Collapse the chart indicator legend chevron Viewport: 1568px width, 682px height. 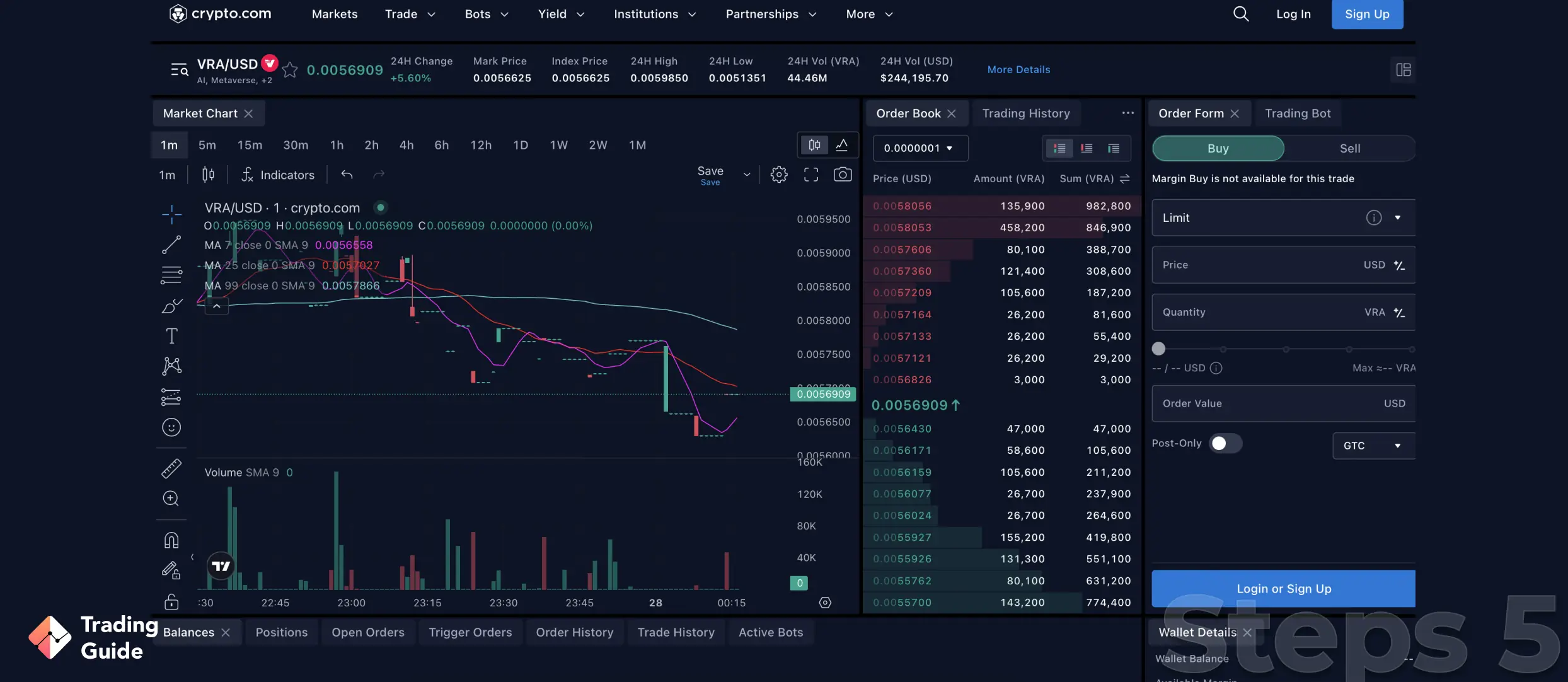coord(216,306)
